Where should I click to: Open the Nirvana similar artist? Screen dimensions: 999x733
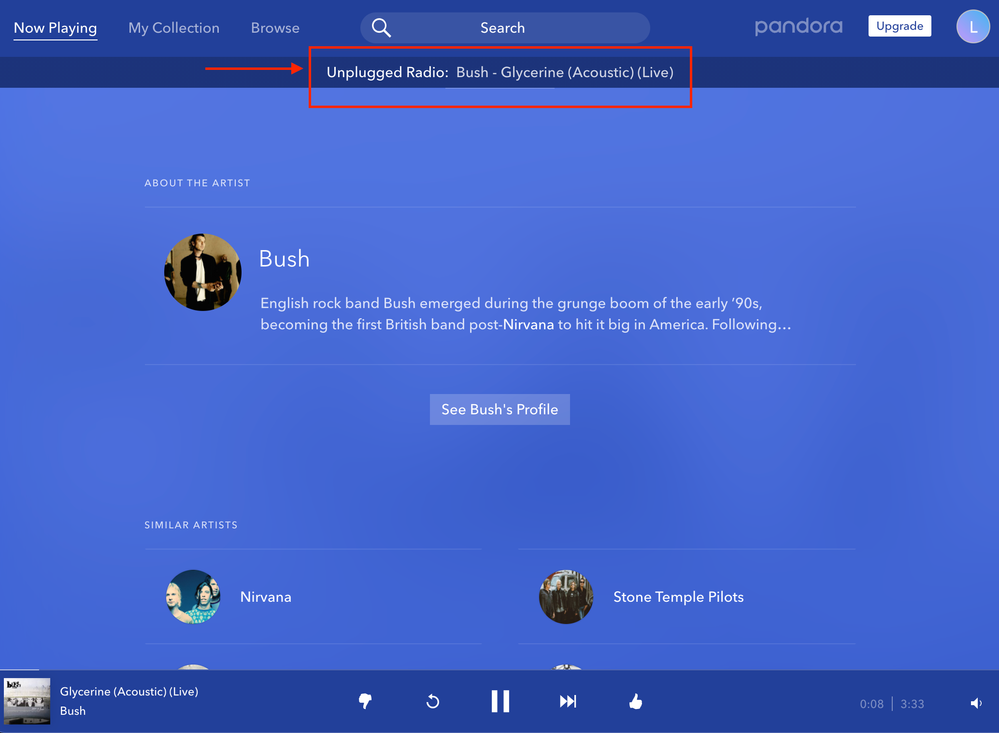pos(265,597)
